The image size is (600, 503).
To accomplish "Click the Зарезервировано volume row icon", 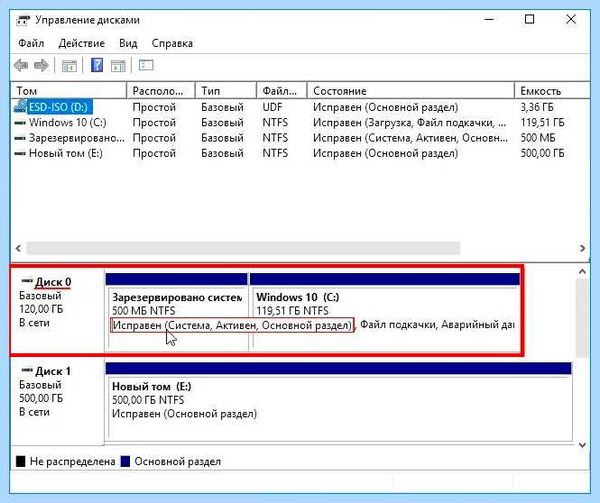I will 20,138.
